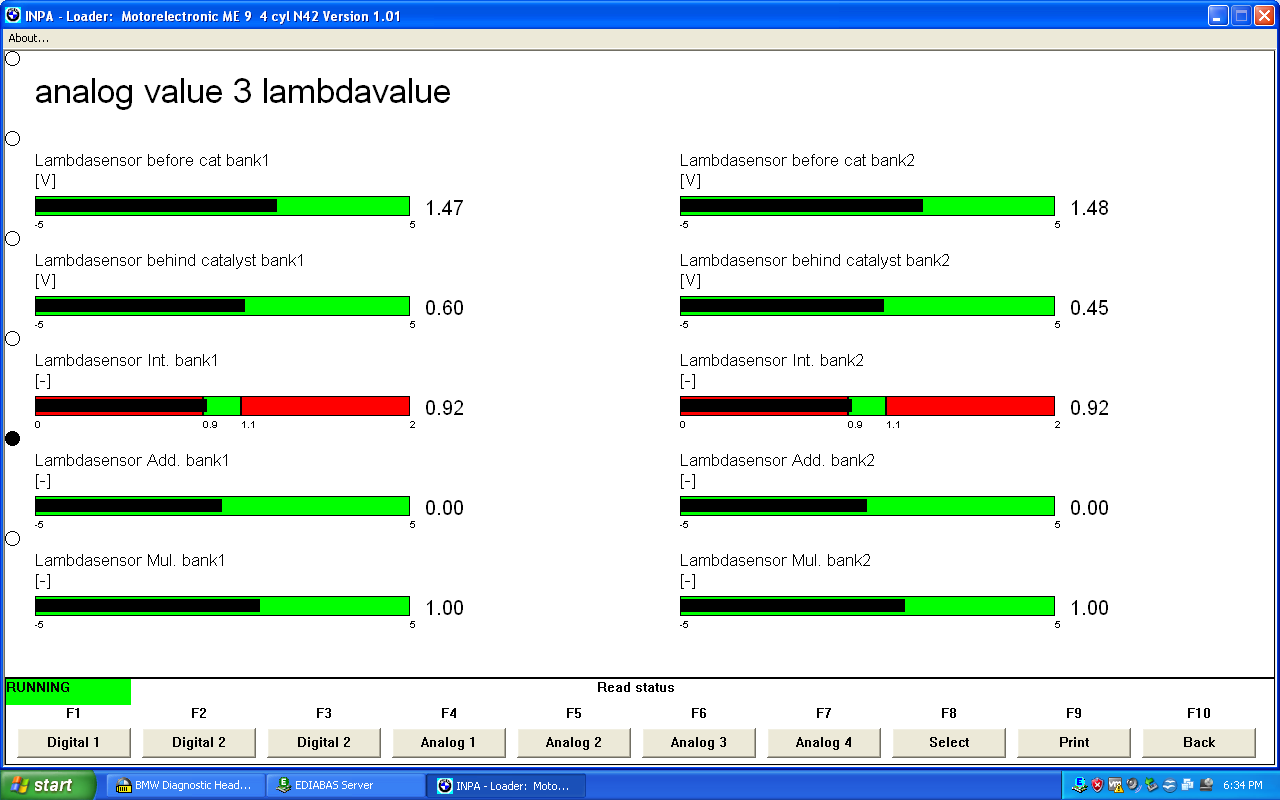The width and height of the screenshot is (1280, 800).
Task: Click the Lambdasensor Add. bank1 bar gauge
Action: pyautogui.click(x=222, y=506)
